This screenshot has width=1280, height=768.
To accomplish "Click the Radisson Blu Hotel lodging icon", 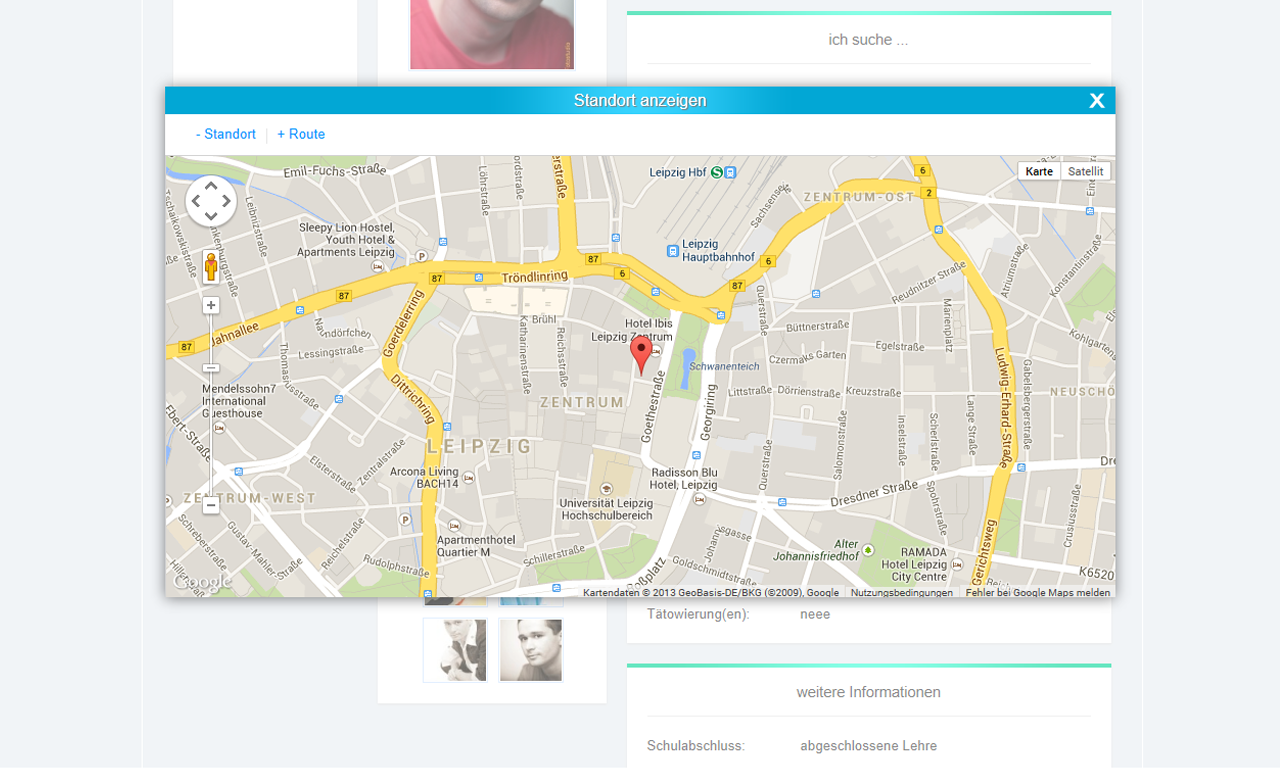I will click(x=699, y=498).
